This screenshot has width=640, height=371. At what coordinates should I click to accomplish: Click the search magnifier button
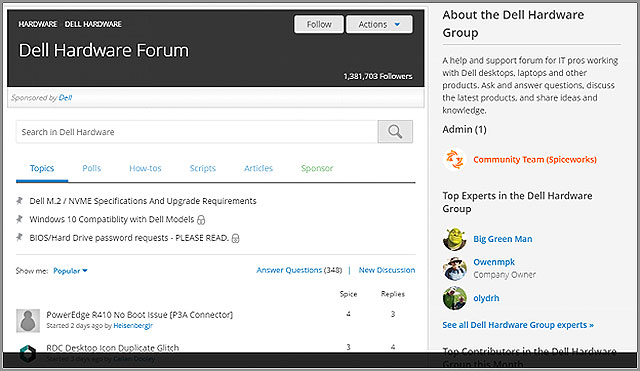click(x=395, y=131)
